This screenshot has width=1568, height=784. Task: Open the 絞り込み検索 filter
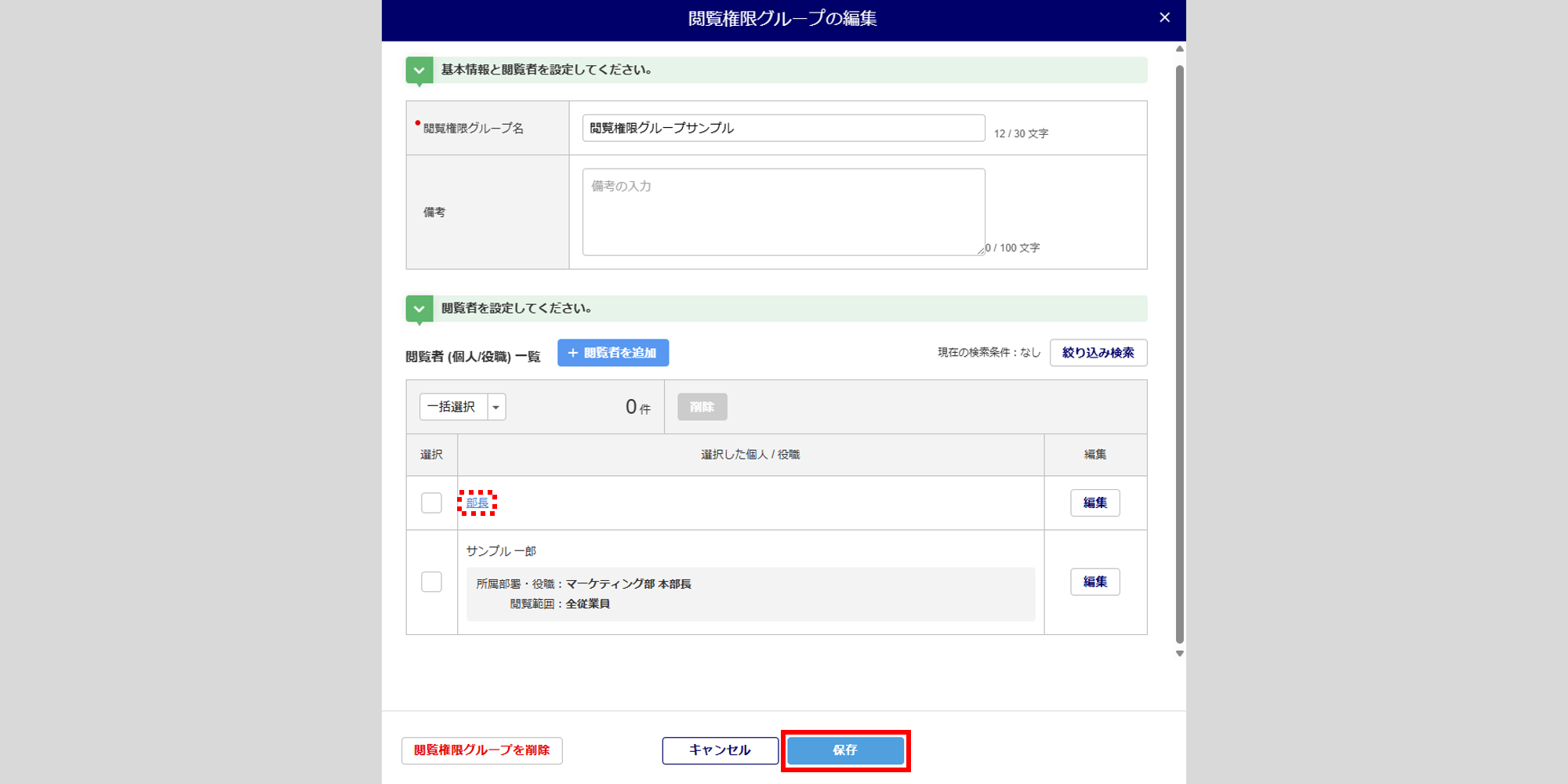tap(1098, 353)
